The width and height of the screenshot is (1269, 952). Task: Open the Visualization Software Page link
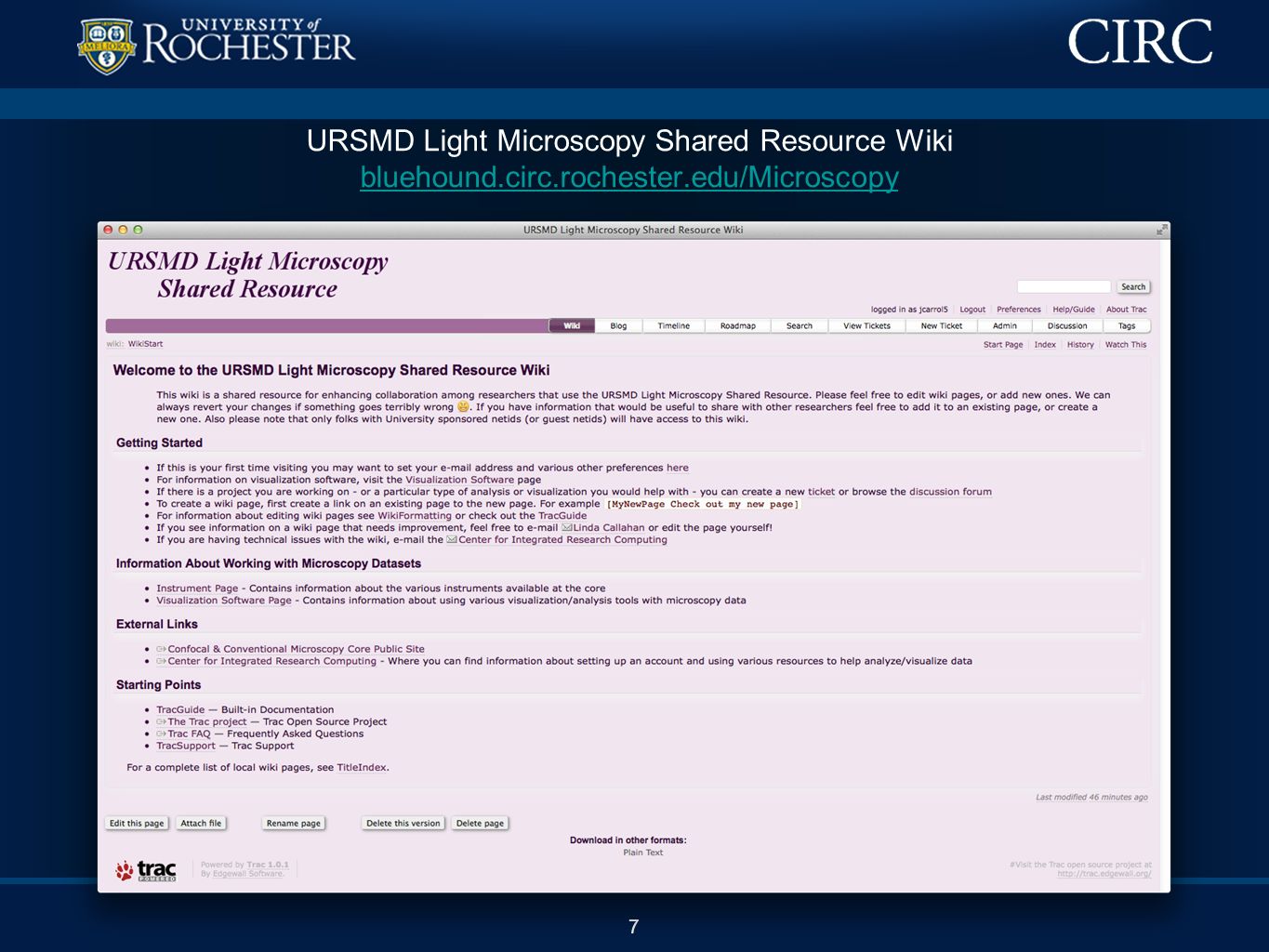(x=224, y=601)
